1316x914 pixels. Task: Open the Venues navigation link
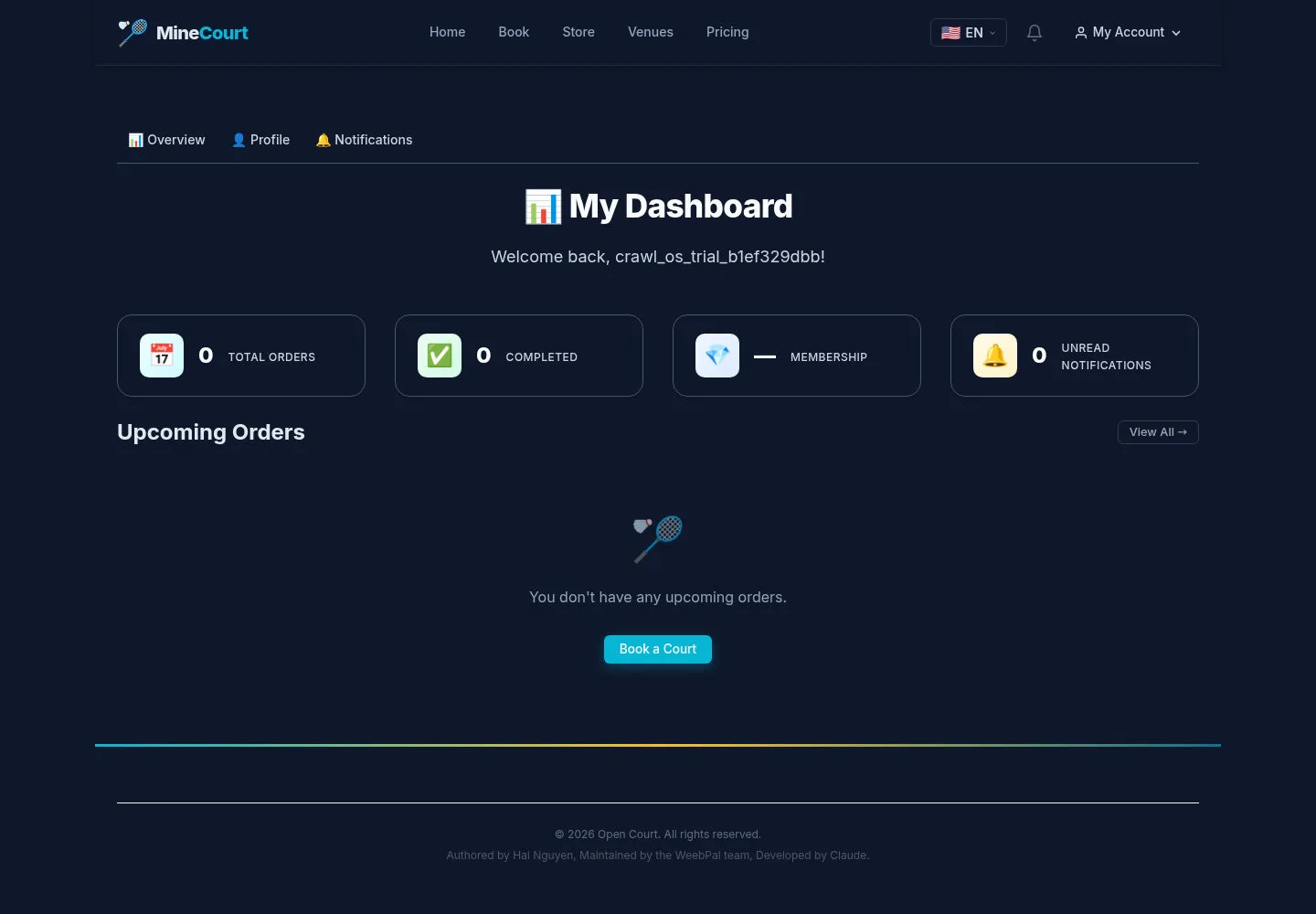(651, 32)
